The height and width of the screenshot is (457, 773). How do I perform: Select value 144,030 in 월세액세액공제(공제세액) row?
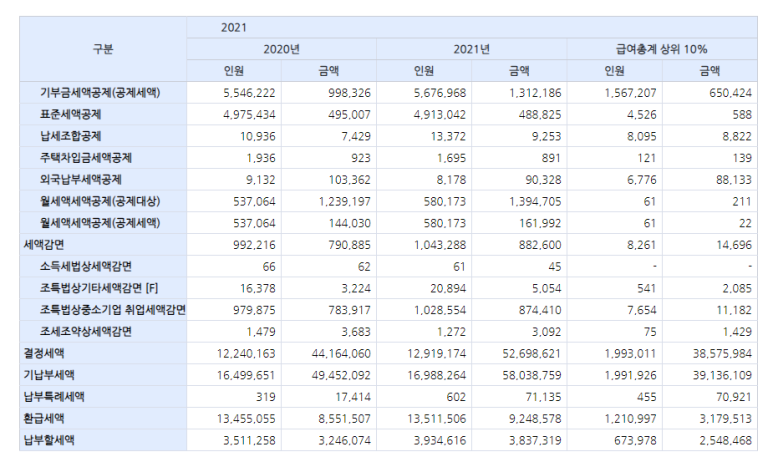point(350,223)
